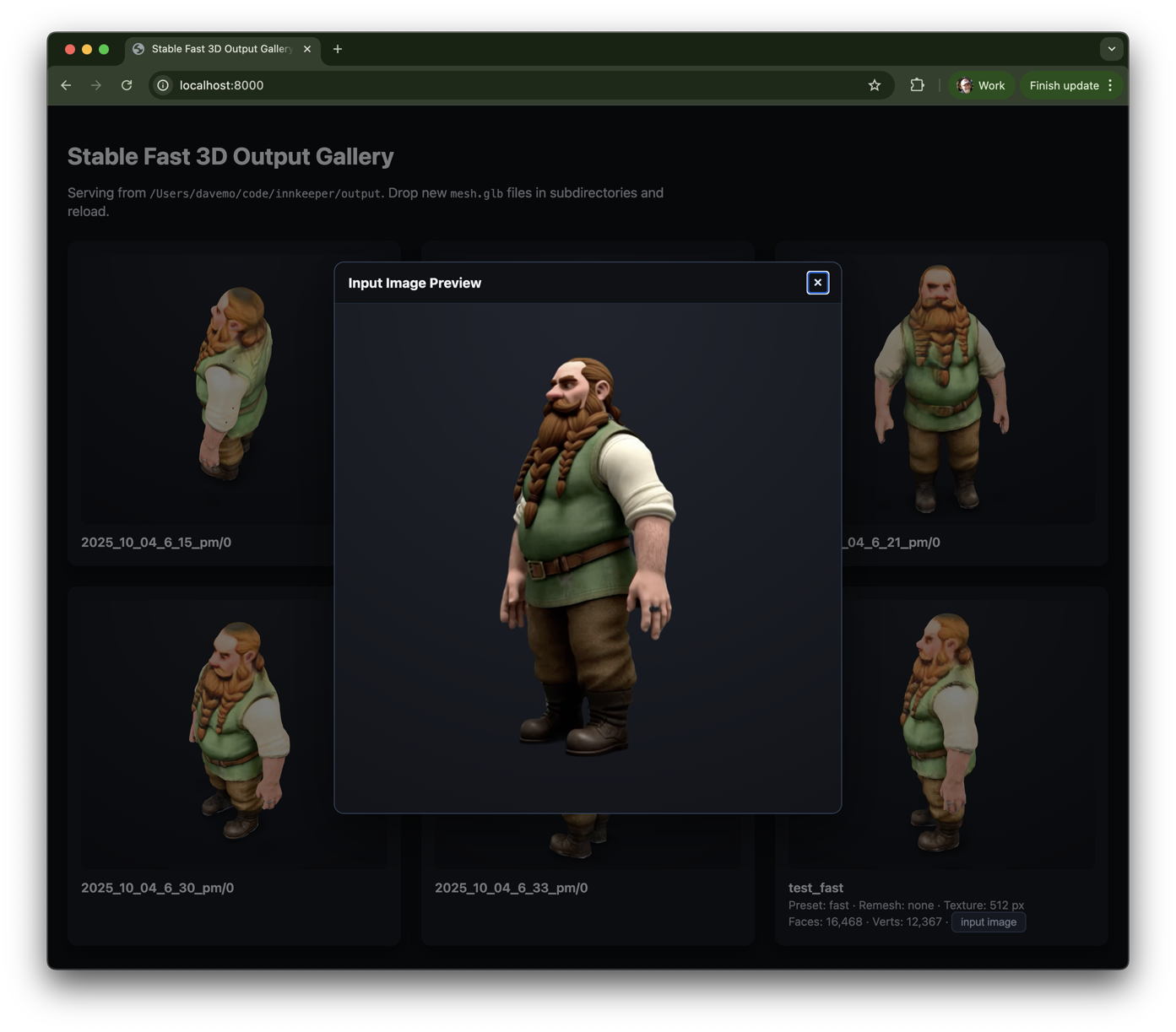Screen dimensions: 1176x1032
Task: Click the Finish update button
Action: coord(1064,85)
